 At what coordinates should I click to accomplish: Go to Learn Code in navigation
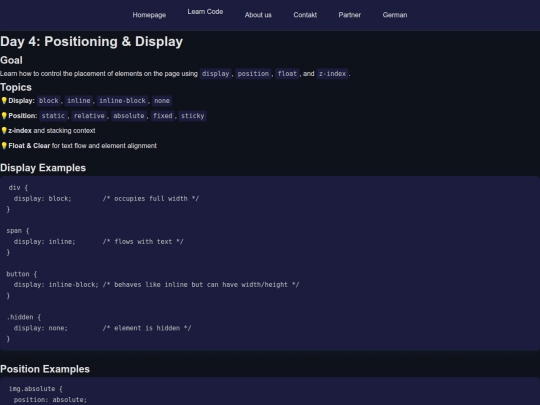click(205, 12)
